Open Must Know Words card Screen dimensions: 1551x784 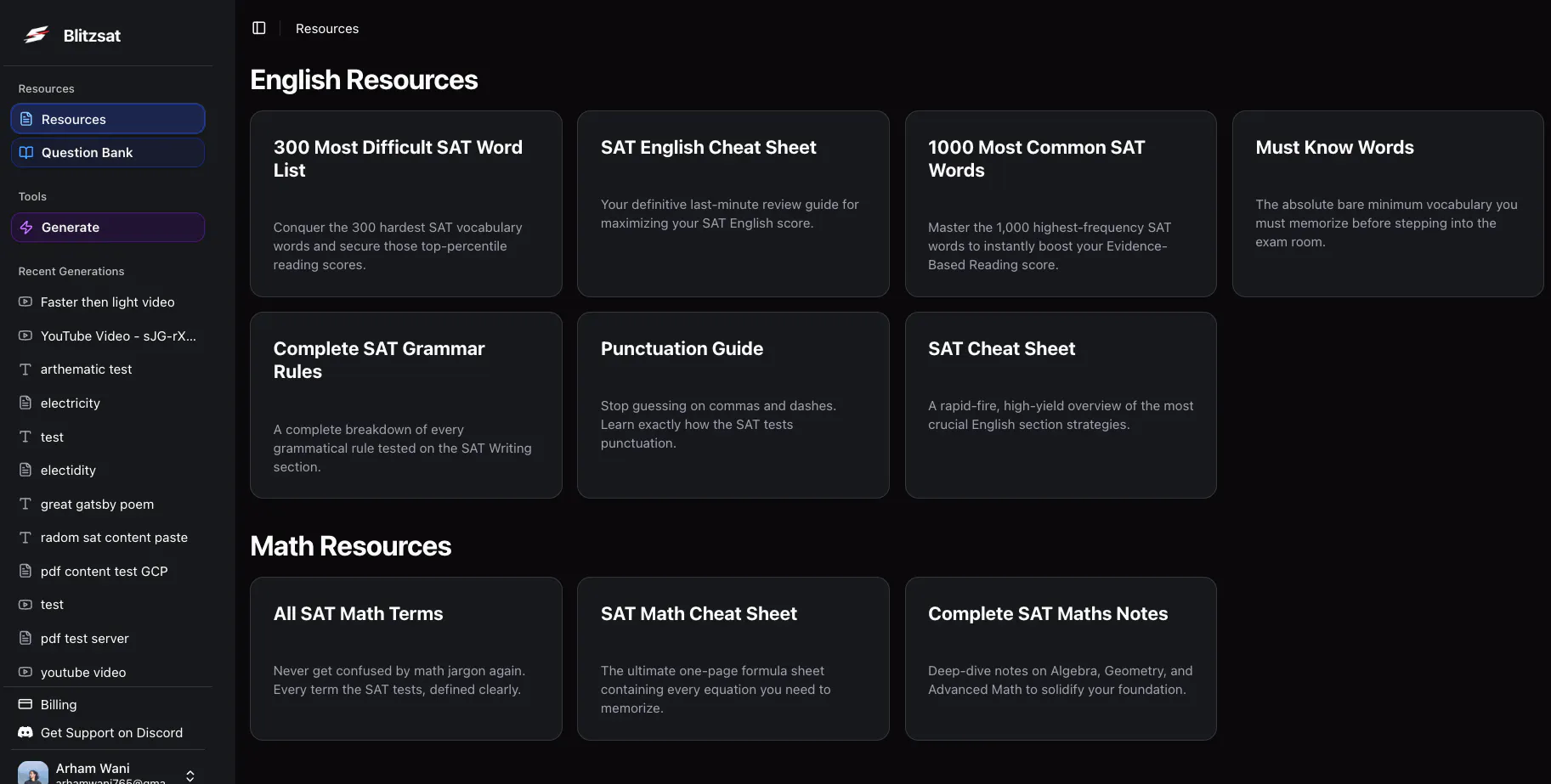(x=1388, y=204)
